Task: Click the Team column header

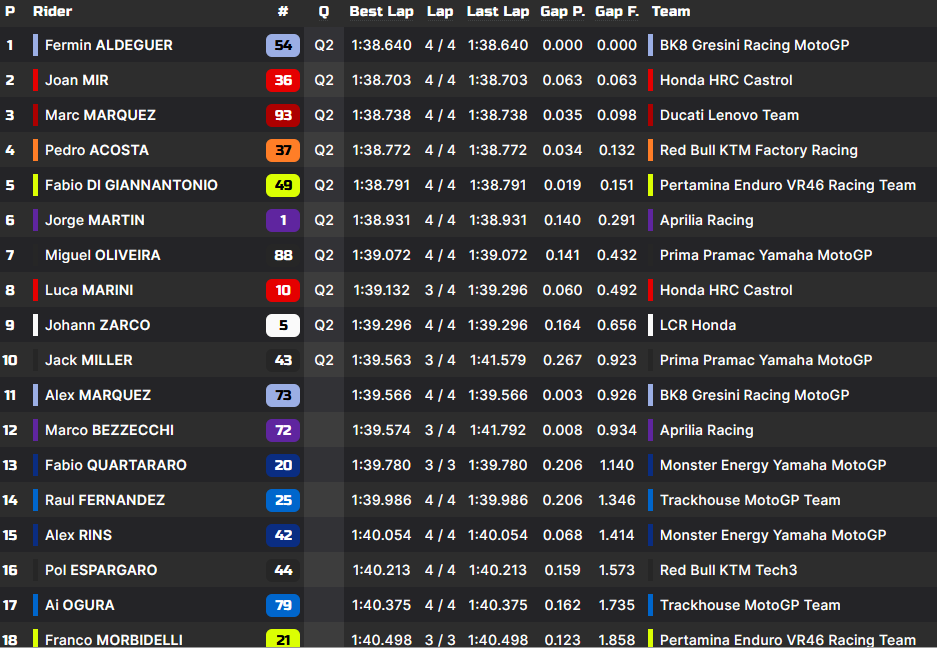Action: (x=670, y=11)
